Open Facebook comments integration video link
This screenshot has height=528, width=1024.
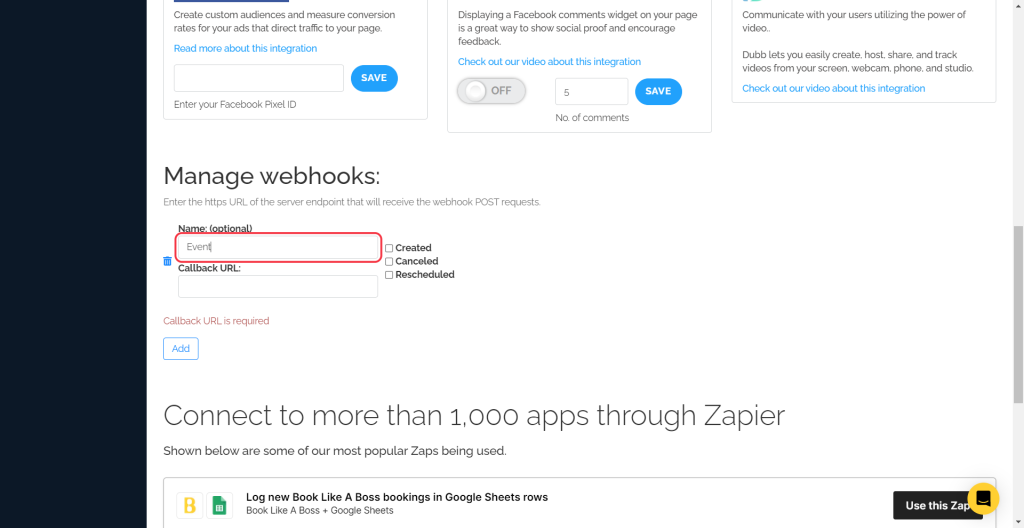549,62
